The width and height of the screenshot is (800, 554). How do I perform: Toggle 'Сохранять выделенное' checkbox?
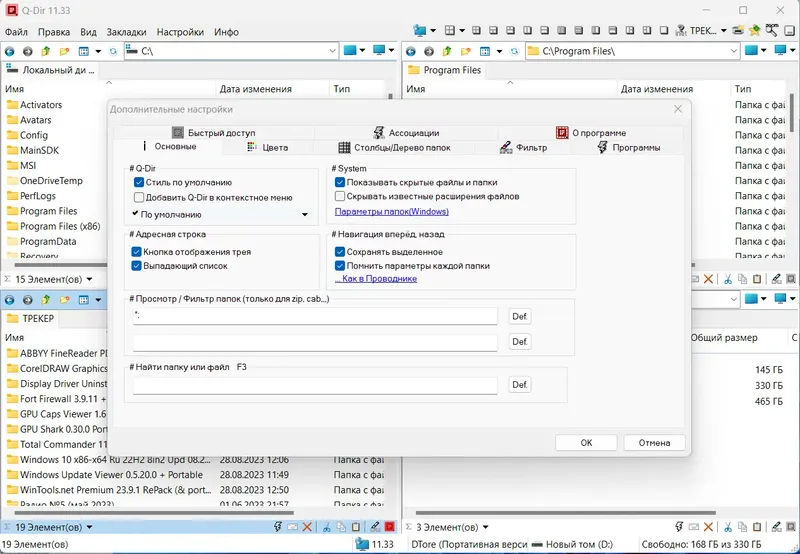[x=340, y=251]
